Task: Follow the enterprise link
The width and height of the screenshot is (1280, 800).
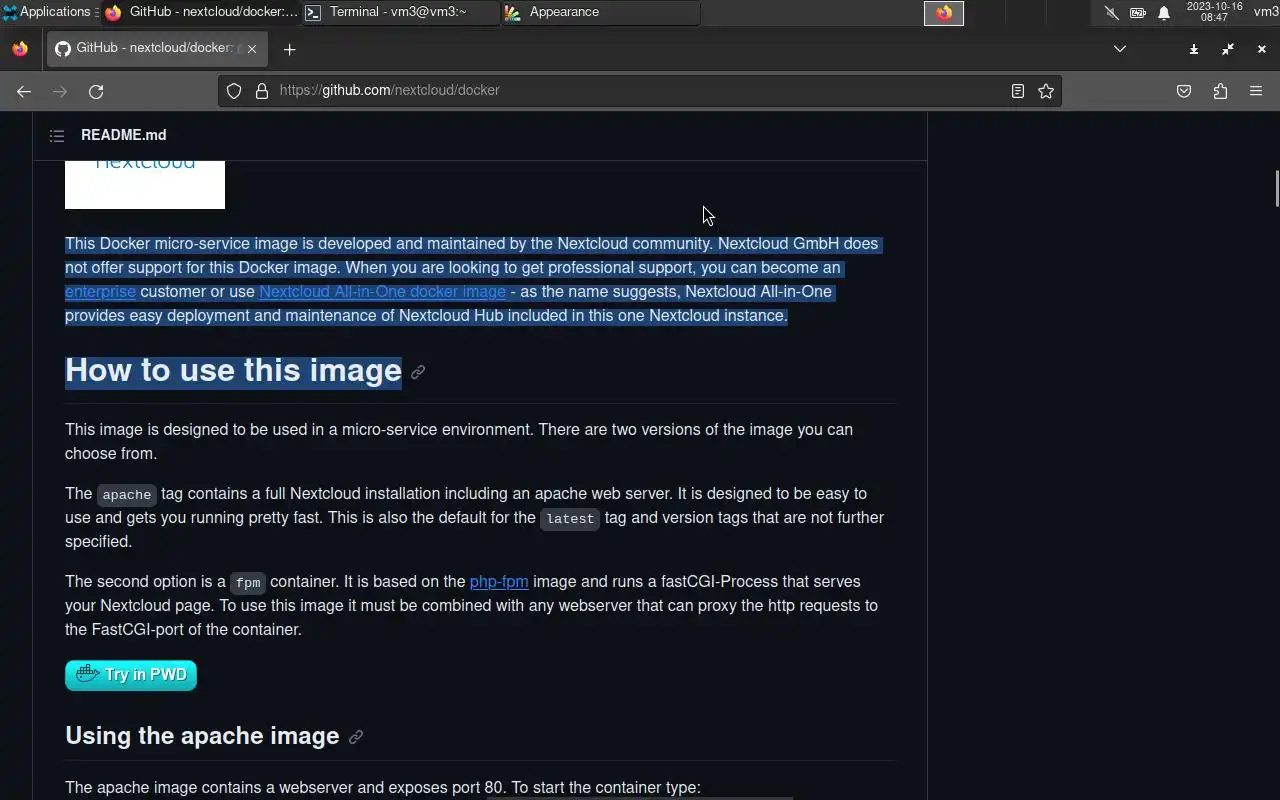Action: (100, 292)
